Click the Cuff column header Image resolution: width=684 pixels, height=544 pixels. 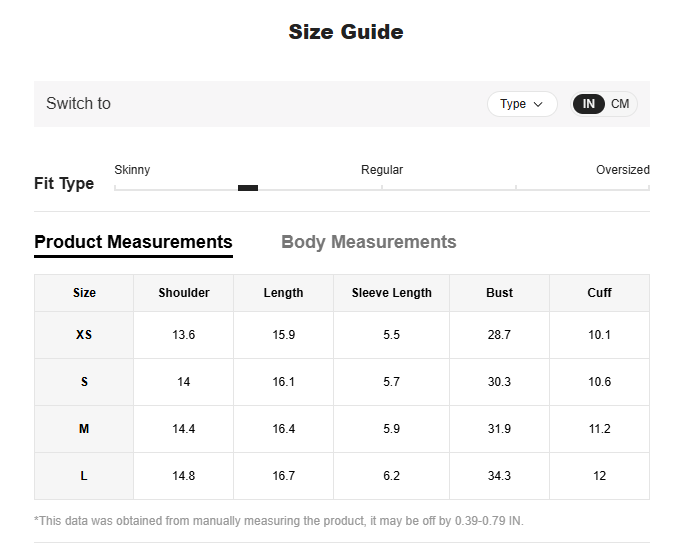(599, 293)
